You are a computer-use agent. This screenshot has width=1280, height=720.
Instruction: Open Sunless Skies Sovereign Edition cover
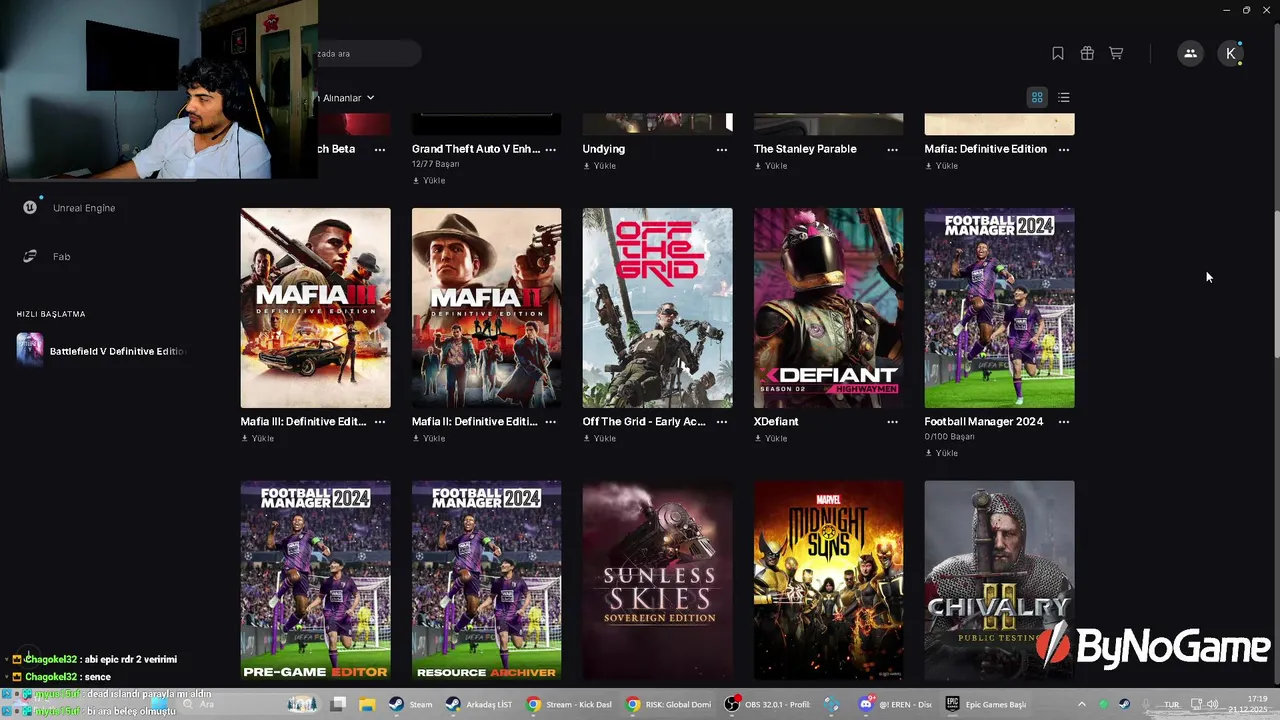658,581
